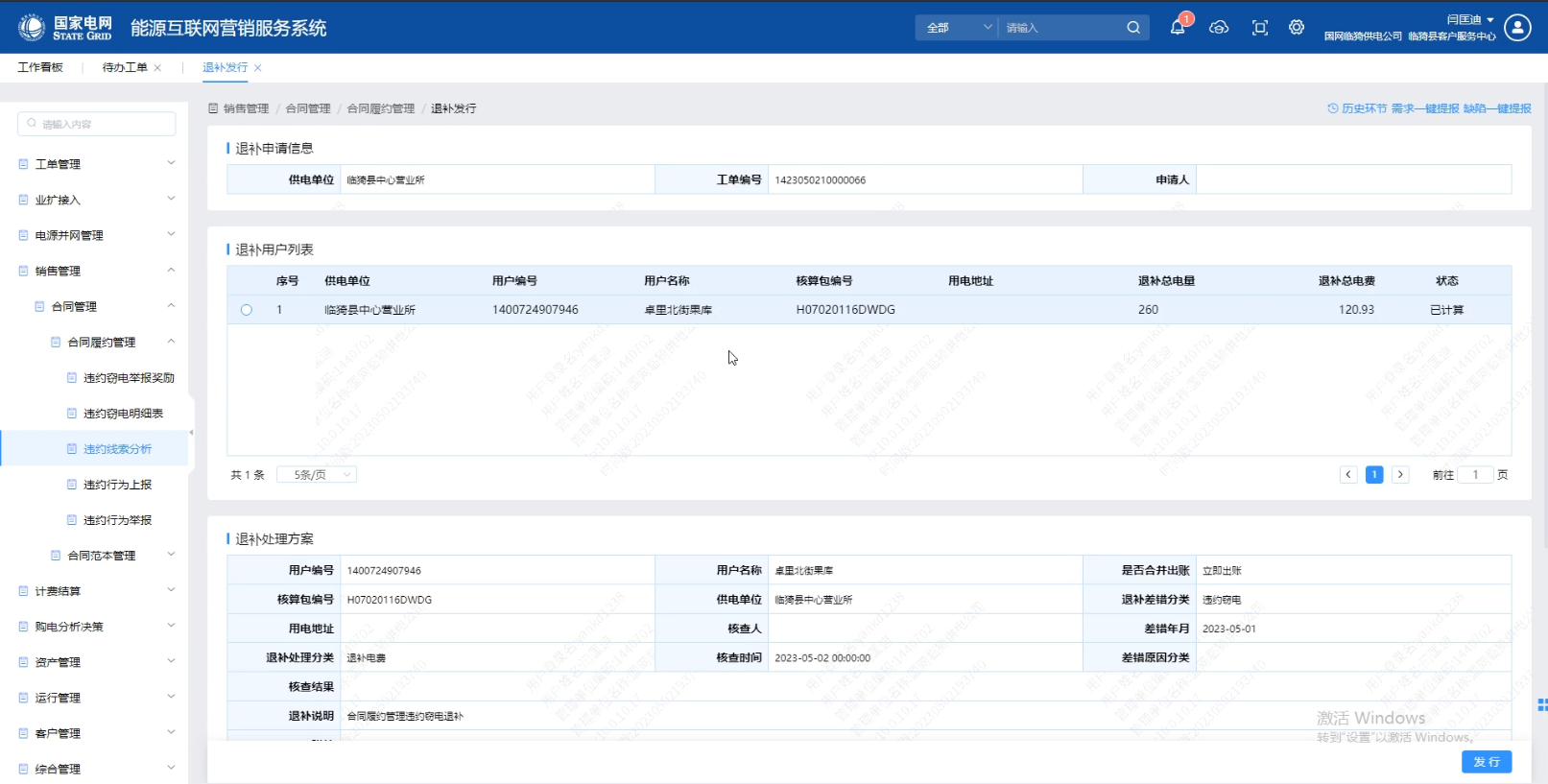
Task: Click the cloud icon in header
Action: tap(1219, 28)
